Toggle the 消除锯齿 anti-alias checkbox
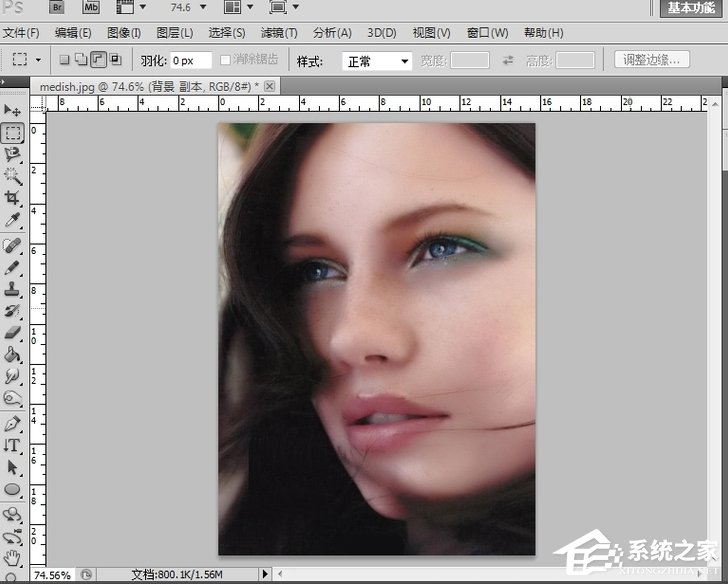Viewport: 728px width, 584px height. 225,60
